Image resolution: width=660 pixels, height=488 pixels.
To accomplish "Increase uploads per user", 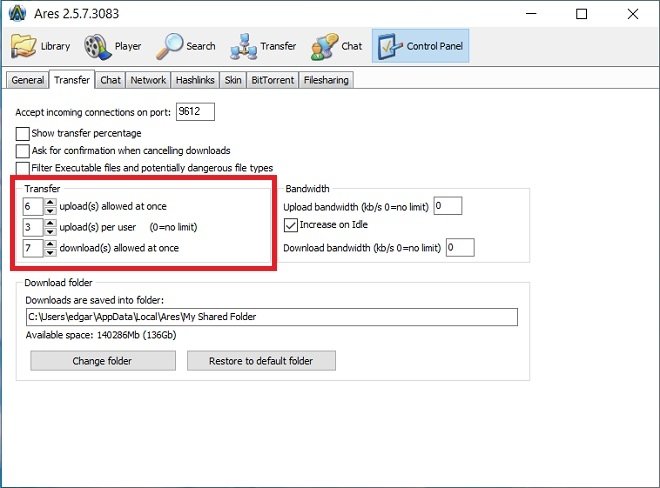I will (50, 223).
